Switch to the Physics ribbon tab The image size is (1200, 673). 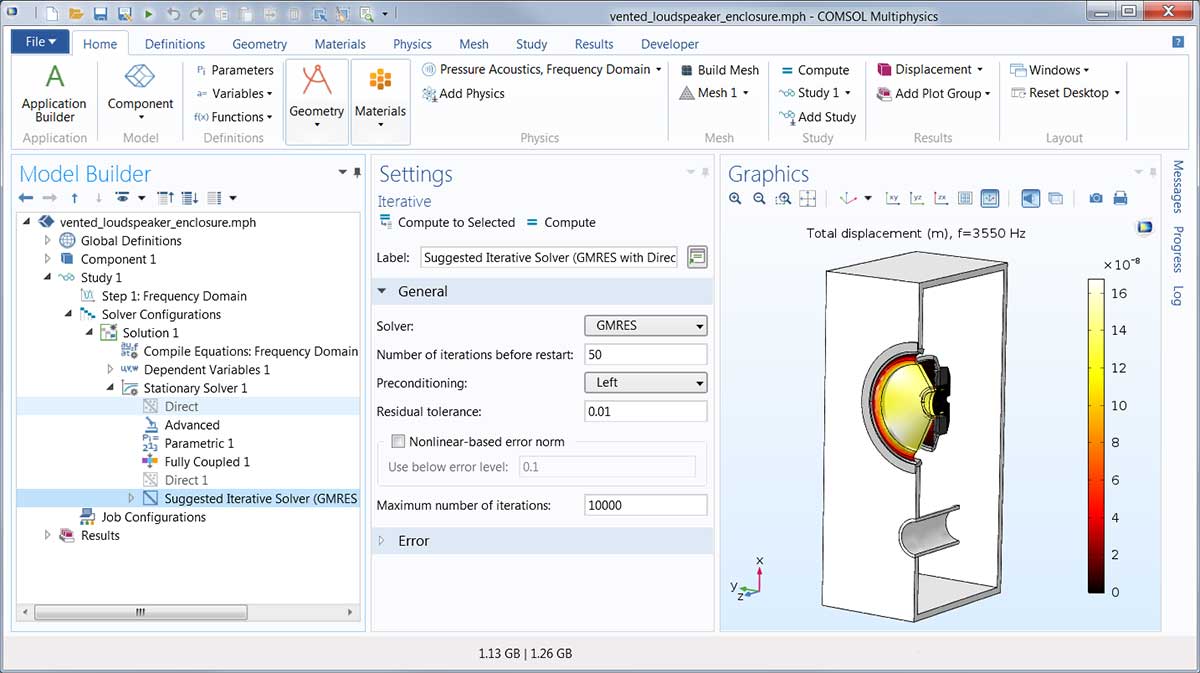tap(412, 44)
